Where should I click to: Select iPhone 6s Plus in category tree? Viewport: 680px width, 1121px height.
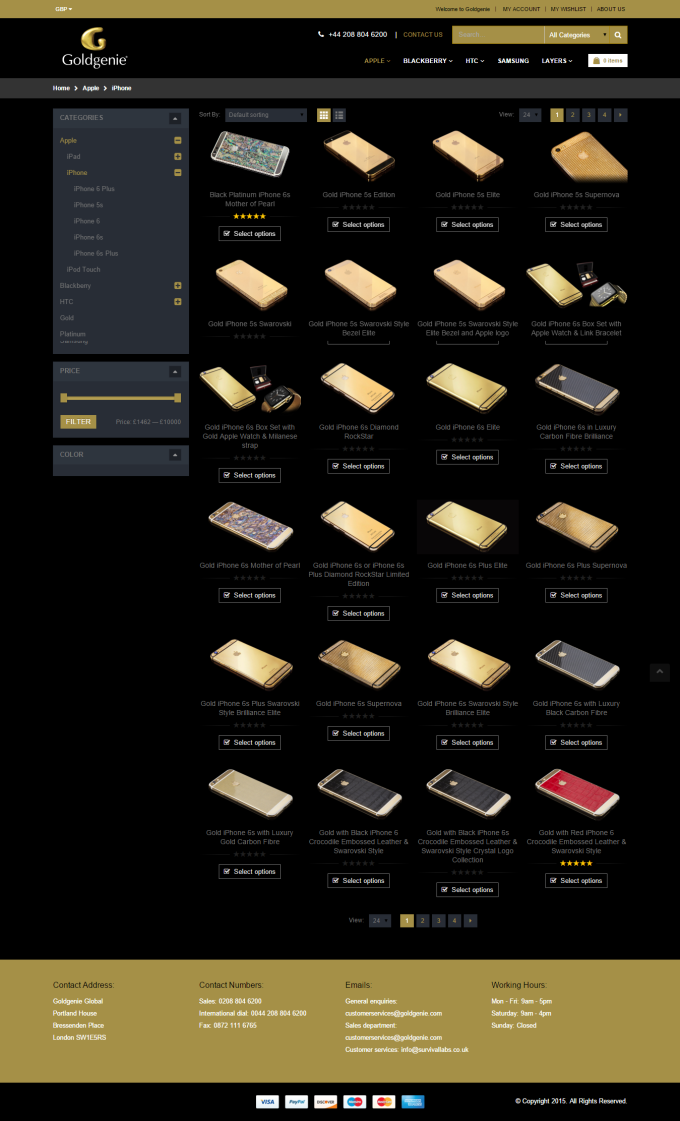pyautogui.click(x=96, y=253)
